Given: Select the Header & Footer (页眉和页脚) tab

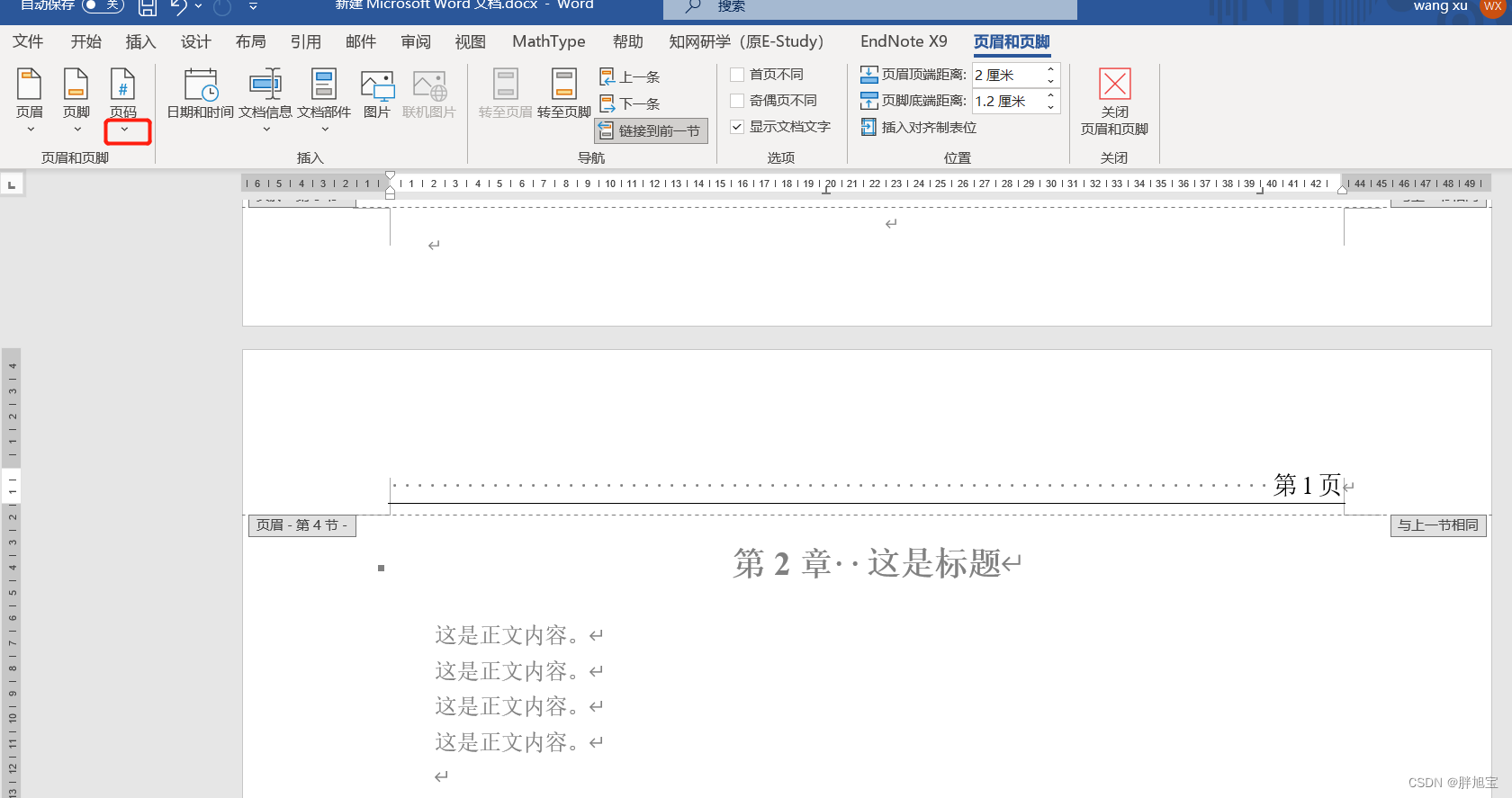Looking at the screenshot, I should [1012, 41].
